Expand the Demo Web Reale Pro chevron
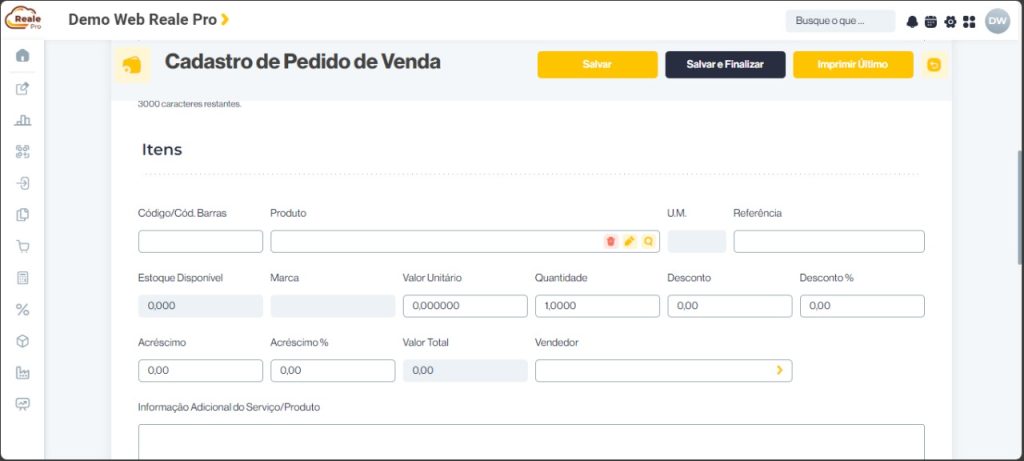Screen dimensions: 1024x461 point(225,20)
